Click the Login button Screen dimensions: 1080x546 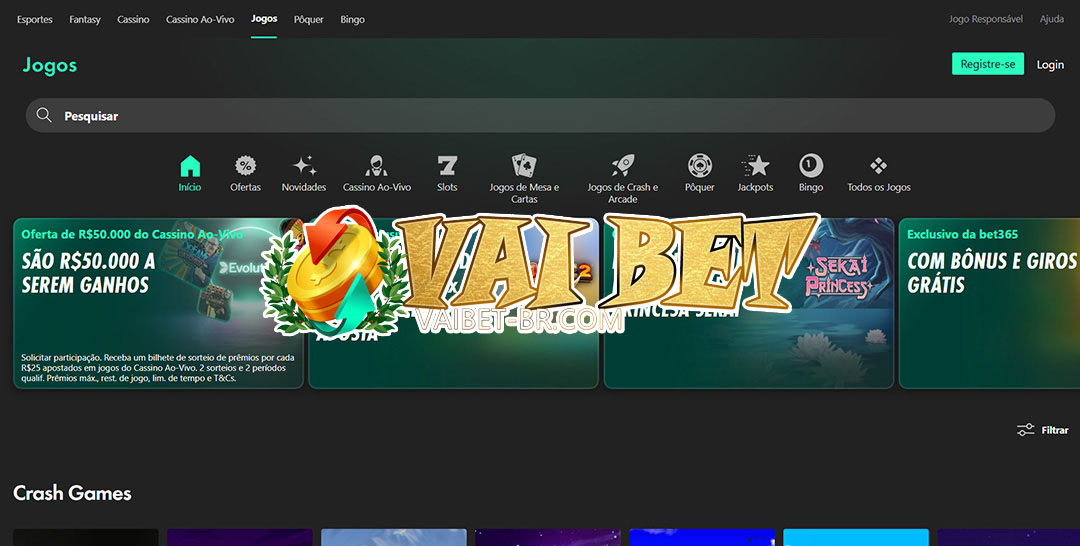coord(1050,65)
